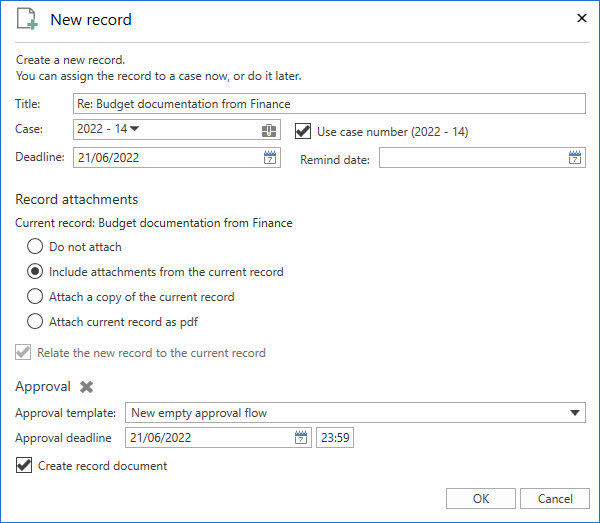Open the Remind date calendar picker

[575, 157]
